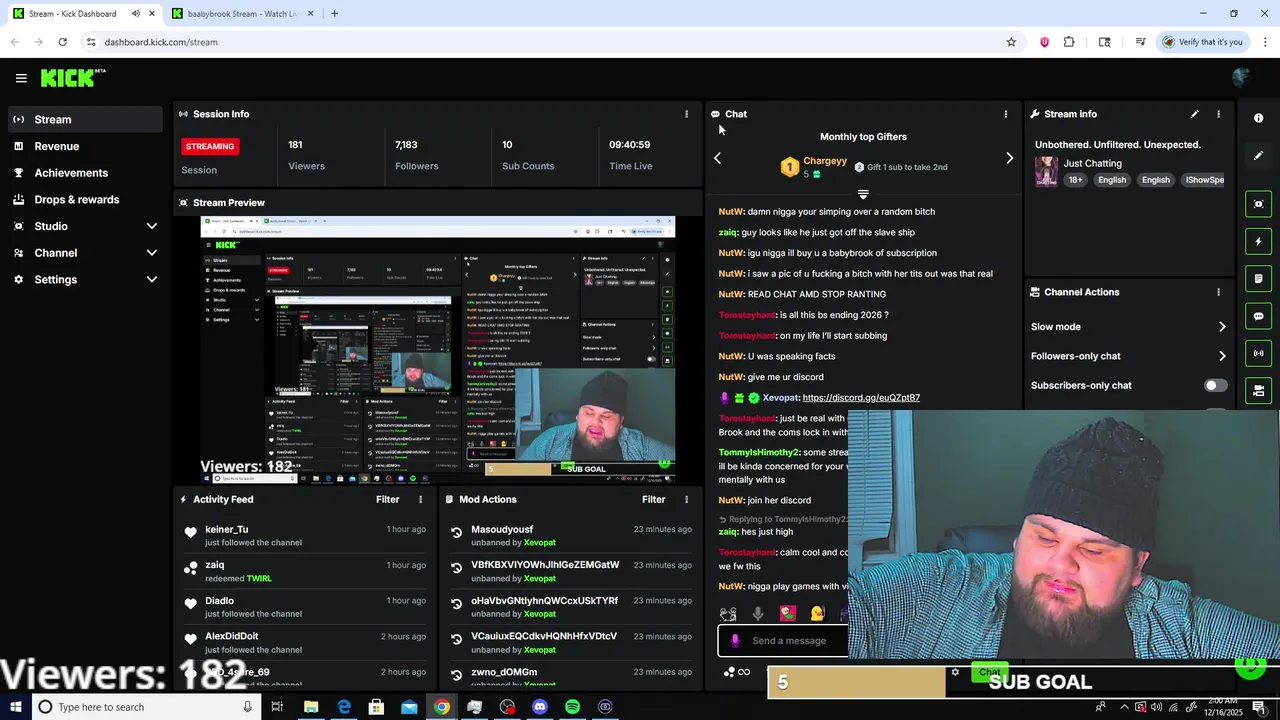
Task: Open File Explorer from the taskbar
Action: pyautogui.click(x=311, y=707)
